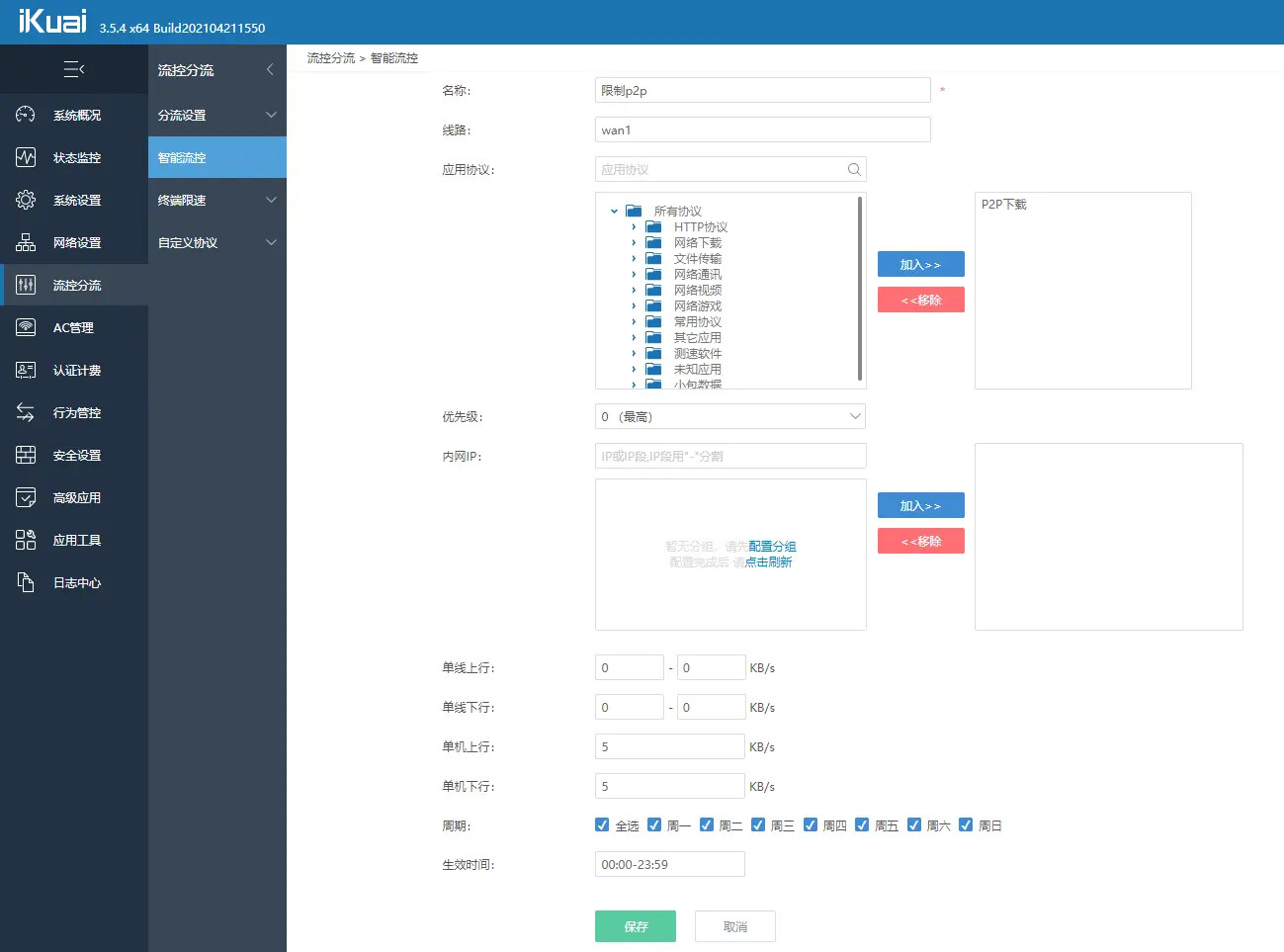Expand the 网络下载 tree arrow

(x=634, y=242)
